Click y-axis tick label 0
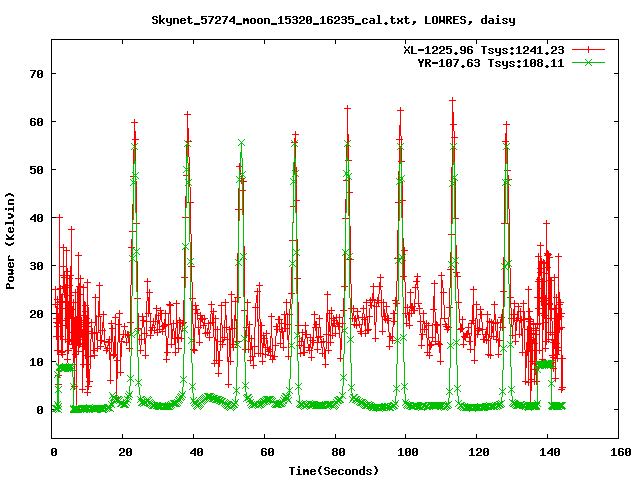 click(x=40, y=410)
